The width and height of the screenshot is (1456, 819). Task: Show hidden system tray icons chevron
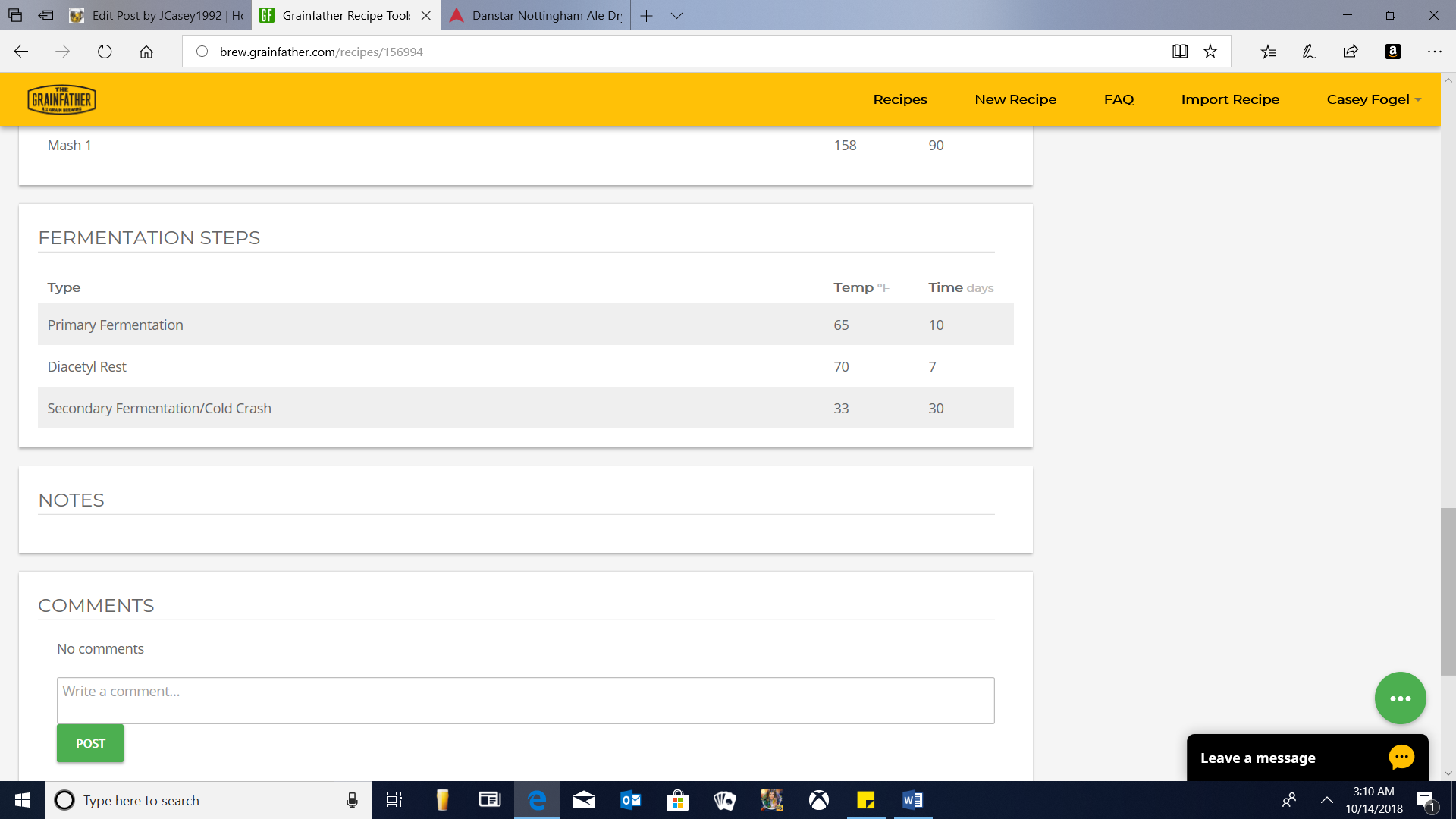[x=1327, y=800]
